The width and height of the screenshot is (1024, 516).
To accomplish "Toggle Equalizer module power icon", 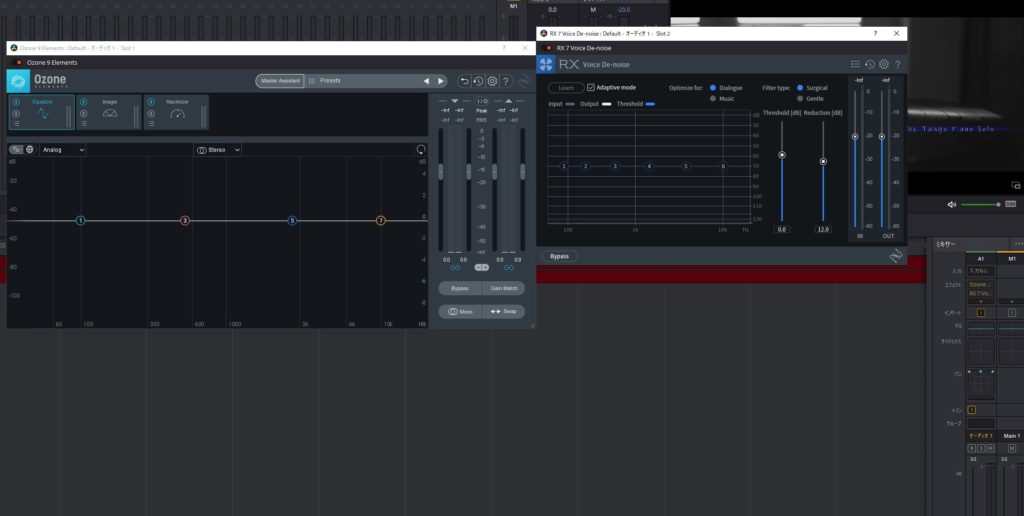I will click(x=16, y=102).
